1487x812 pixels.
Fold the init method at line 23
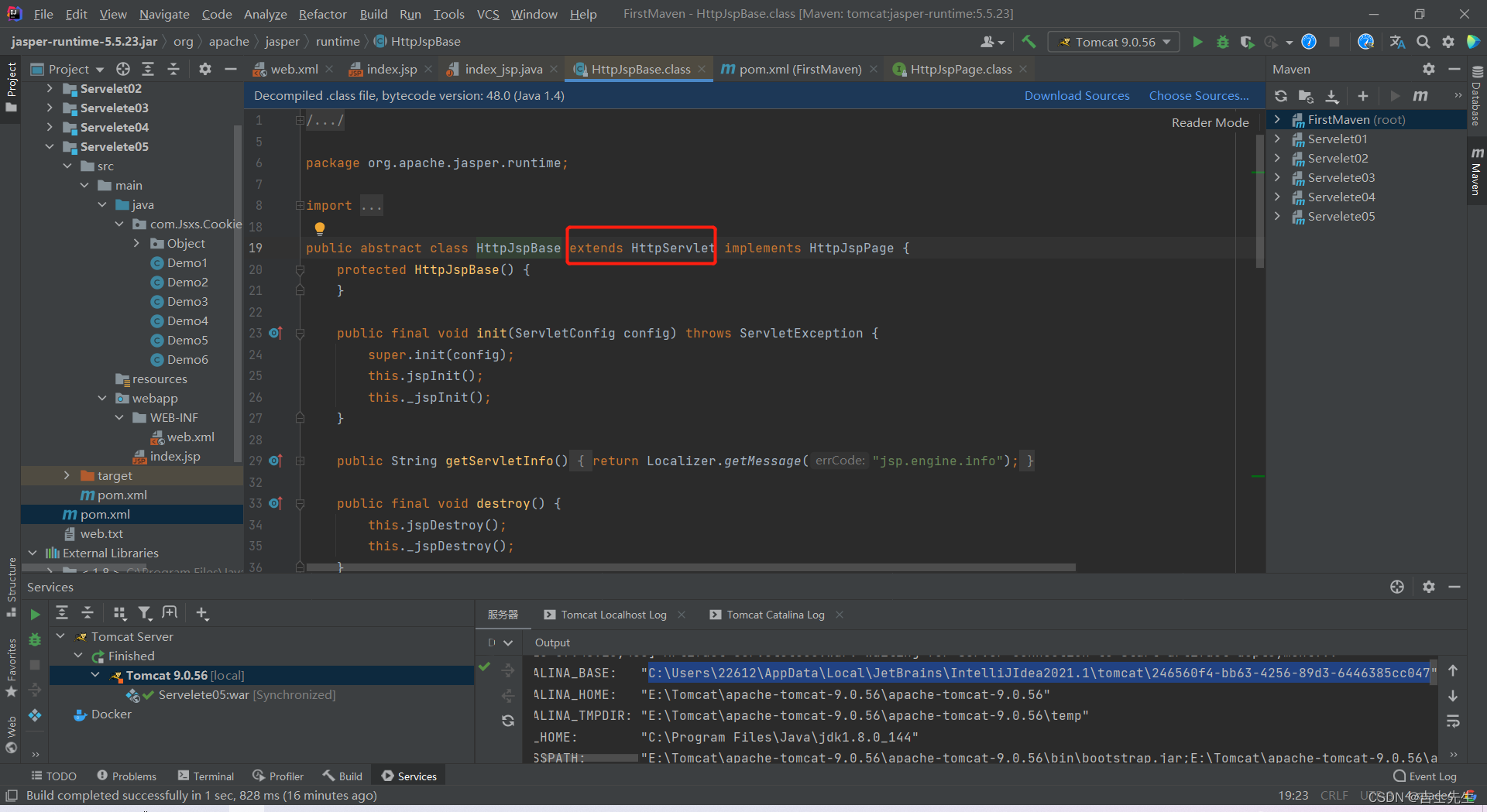coord(300,333)
